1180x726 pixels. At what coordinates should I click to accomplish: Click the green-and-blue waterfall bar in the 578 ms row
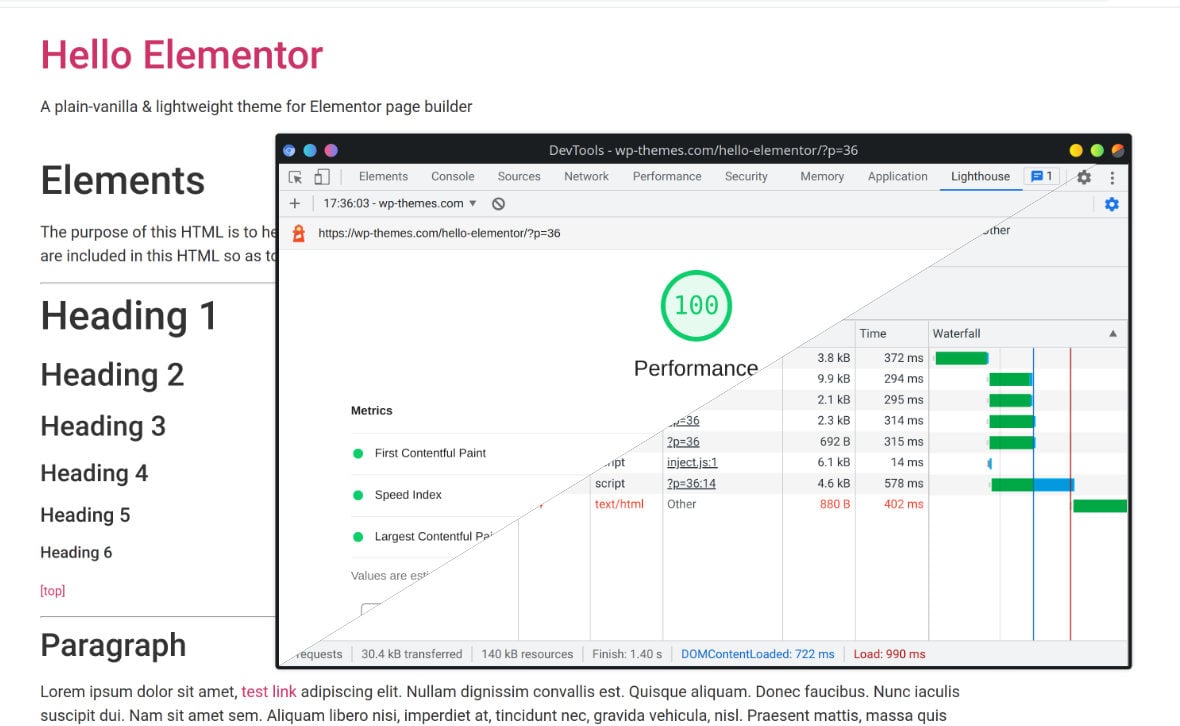(1032, 485)
